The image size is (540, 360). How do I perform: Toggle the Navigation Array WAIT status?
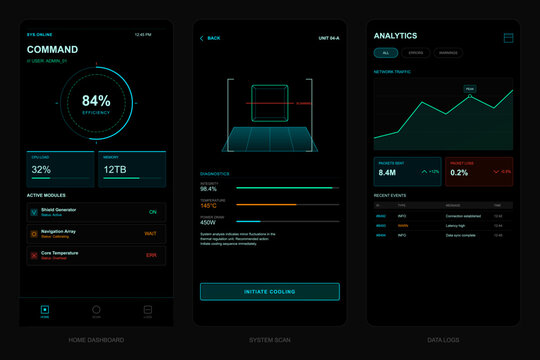pos(150,234)
